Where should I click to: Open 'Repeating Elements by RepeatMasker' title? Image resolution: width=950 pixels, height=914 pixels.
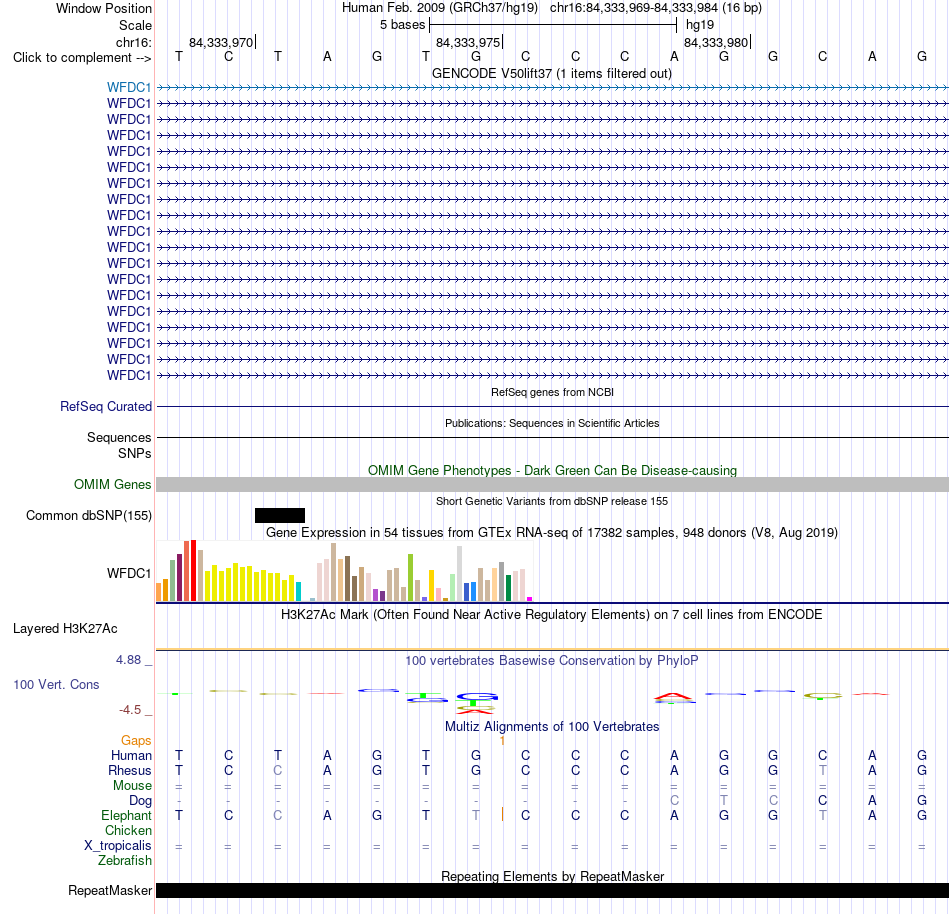552,876
